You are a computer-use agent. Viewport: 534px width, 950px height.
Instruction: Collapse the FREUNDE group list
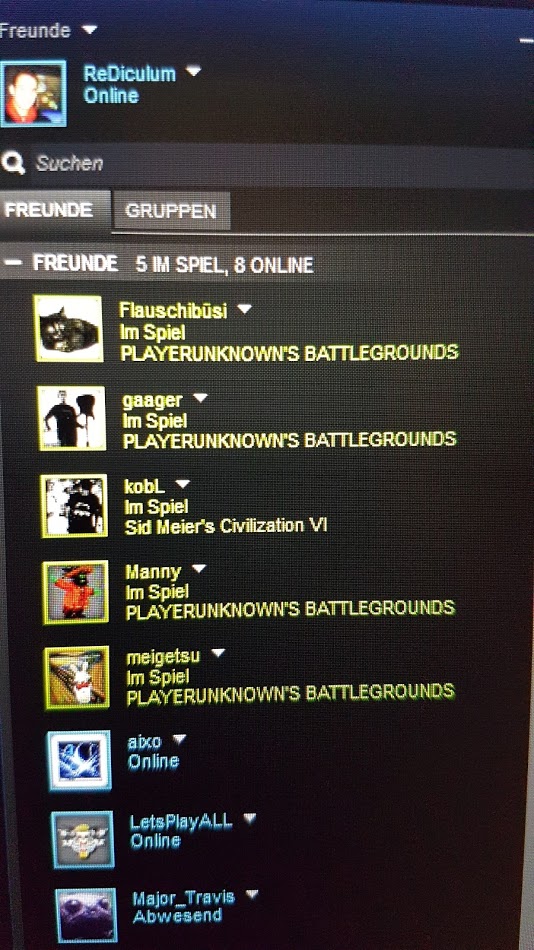[15, 262]
